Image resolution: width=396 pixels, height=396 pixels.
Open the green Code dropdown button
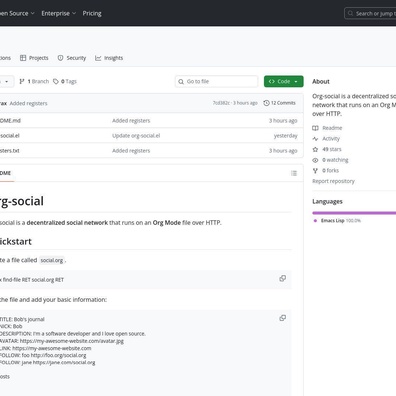[284, 81]
